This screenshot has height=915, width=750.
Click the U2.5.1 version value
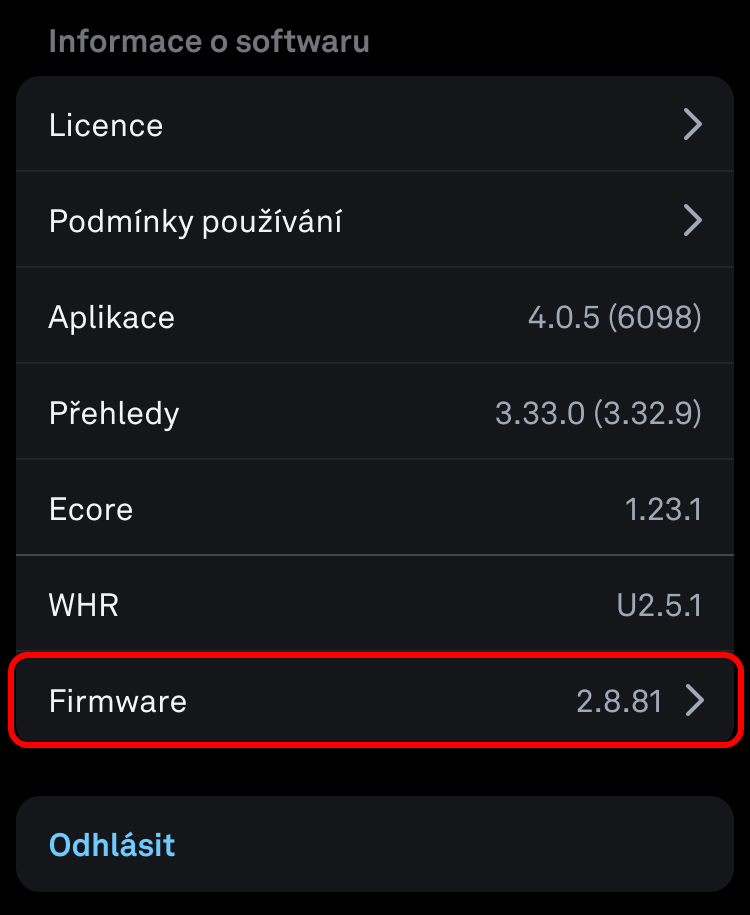[x=659, y=605]
